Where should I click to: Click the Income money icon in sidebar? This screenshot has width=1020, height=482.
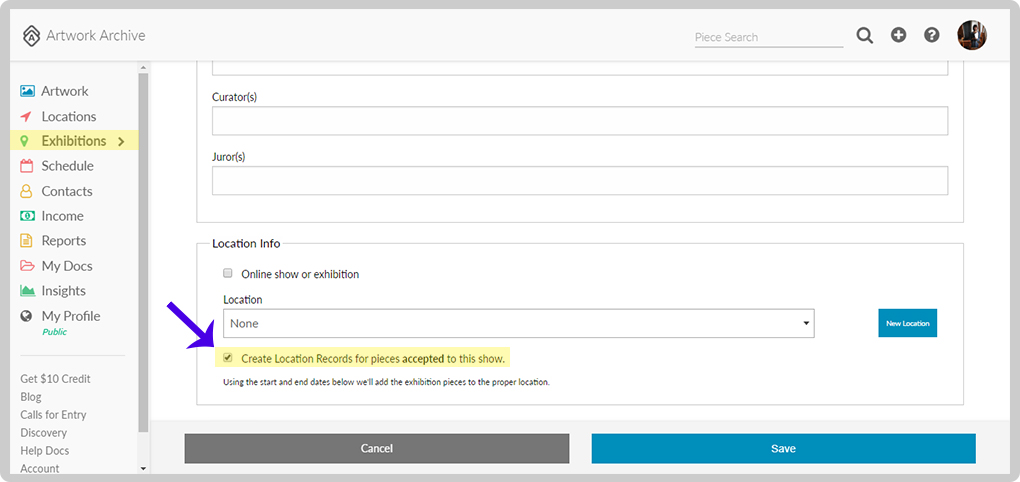tap(27, 216)
